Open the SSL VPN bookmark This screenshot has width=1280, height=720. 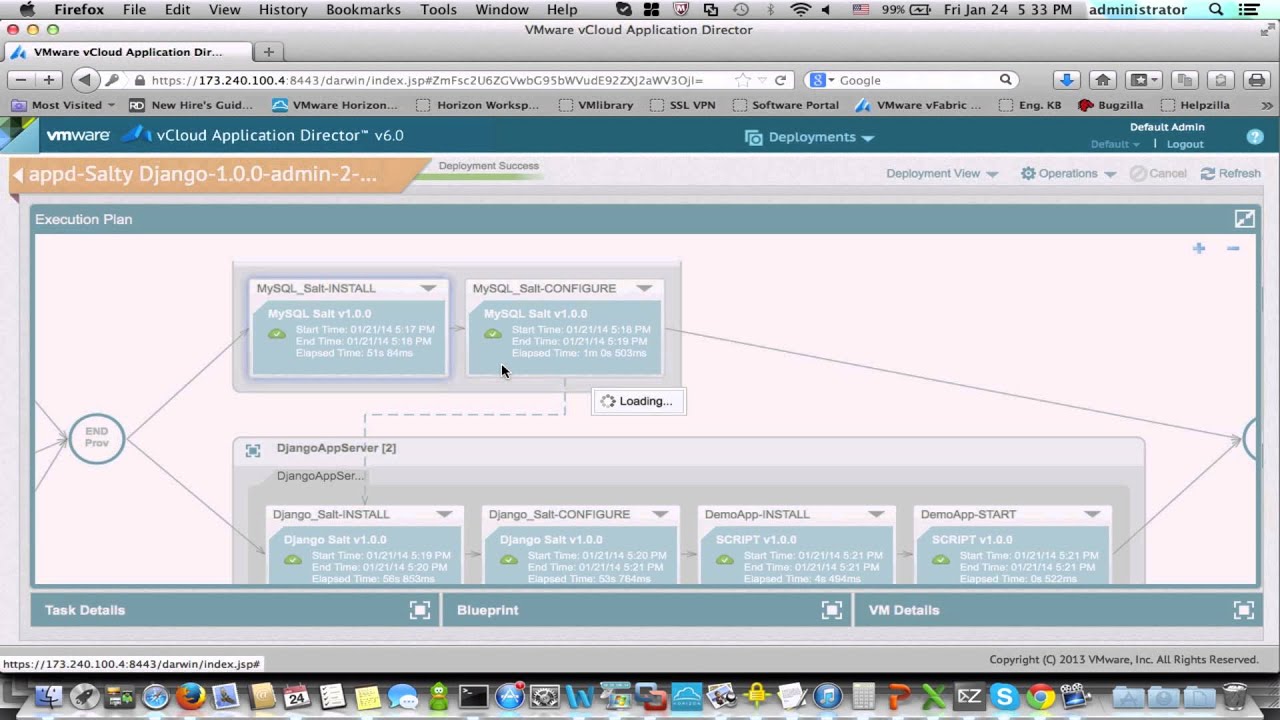coord(683,105)
